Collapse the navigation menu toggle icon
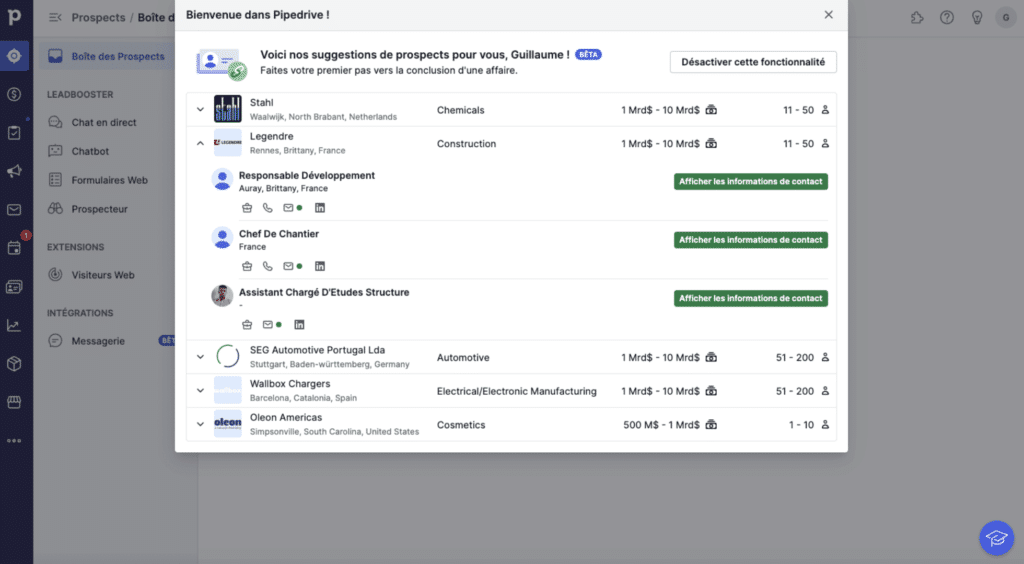 [55, 18]
